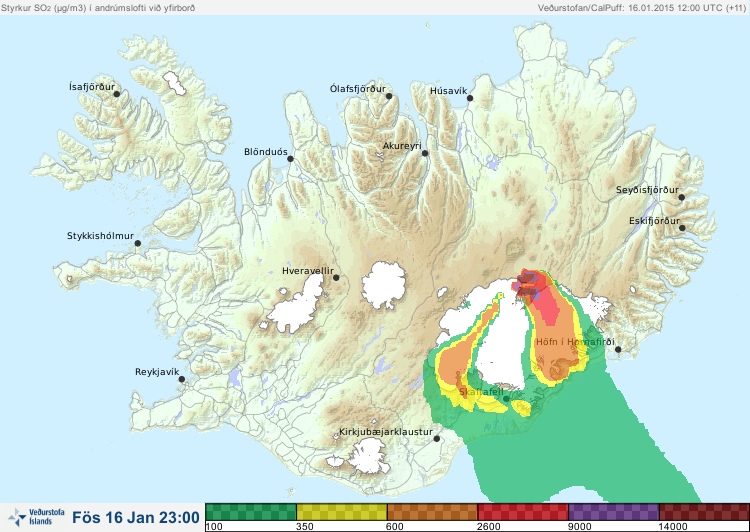Click the Ísafjörður town marker dot
The width and height of the screenshot is (750, 532).
tap(116, 94)
